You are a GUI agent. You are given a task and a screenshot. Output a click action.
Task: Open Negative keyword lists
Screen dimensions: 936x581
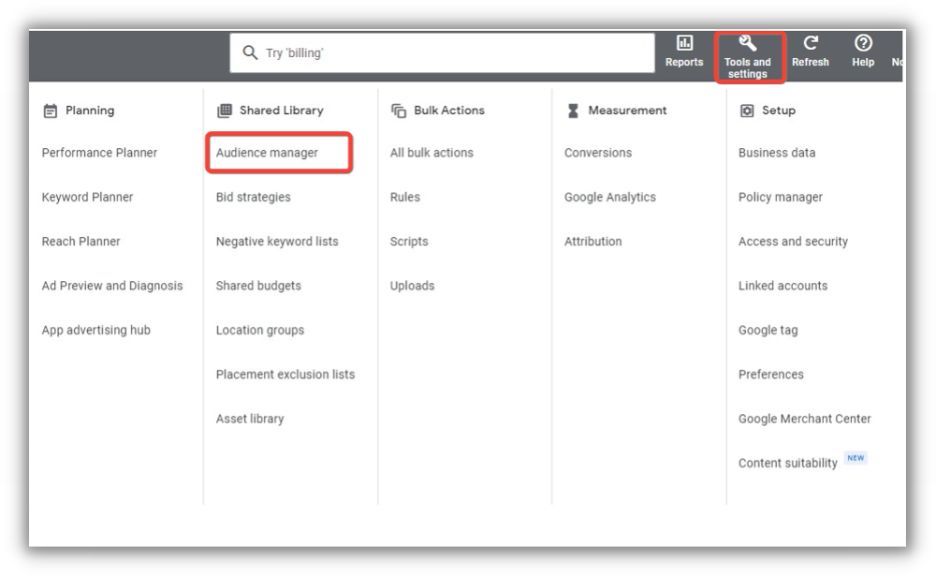tap(277, 241)
